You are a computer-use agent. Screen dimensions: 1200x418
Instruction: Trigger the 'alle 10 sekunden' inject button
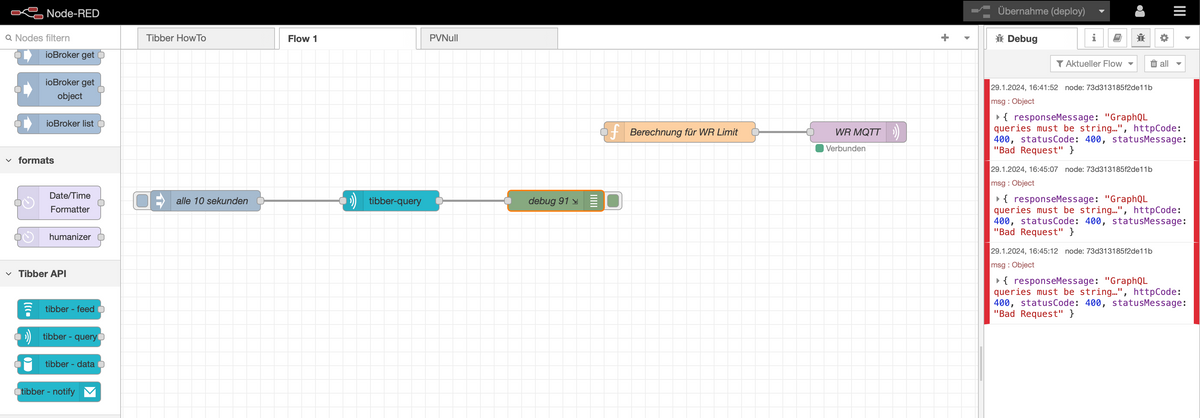click(x=142, y=201)
